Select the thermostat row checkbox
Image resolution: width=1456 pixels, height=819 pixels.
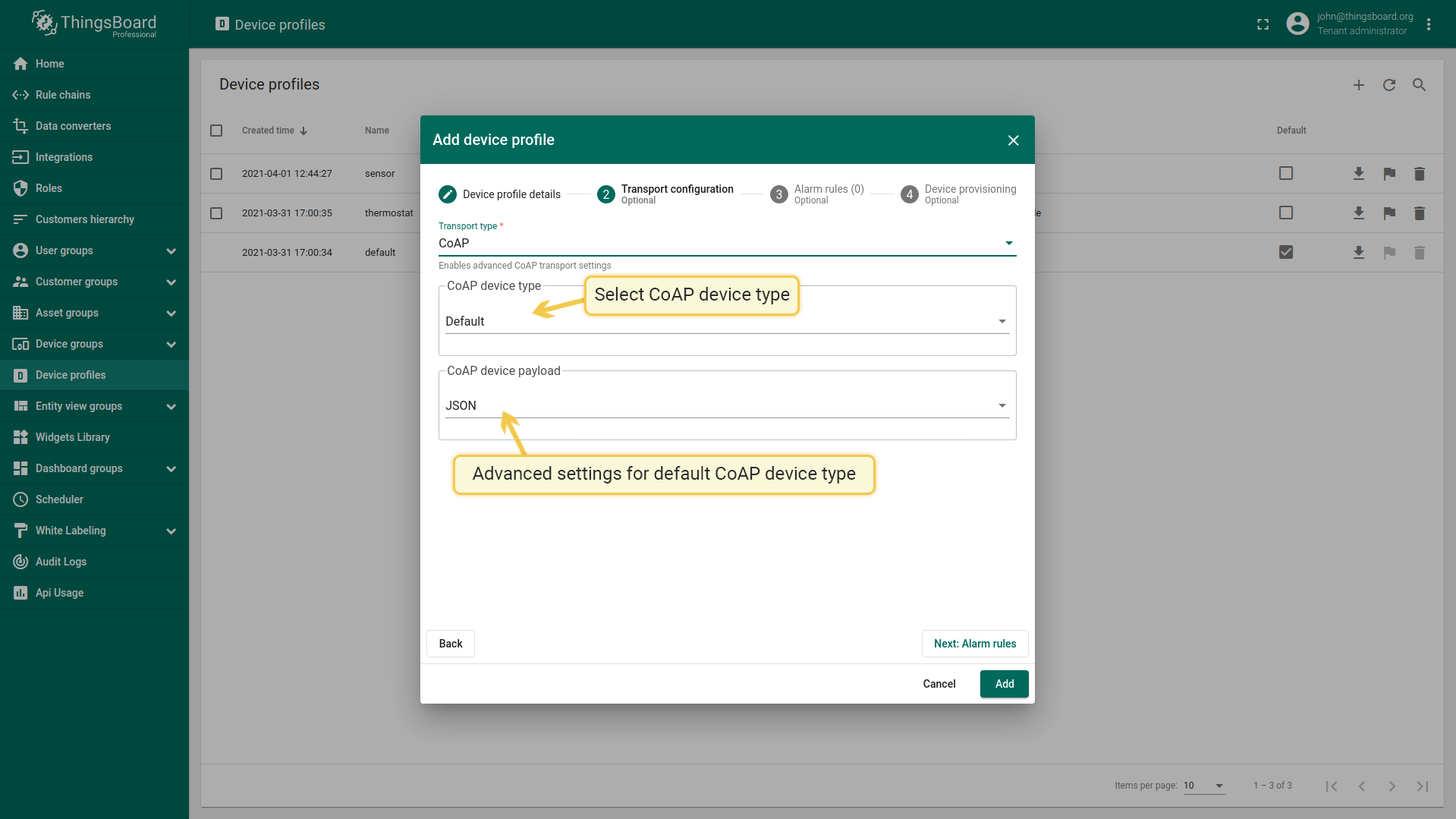click(216, 213)
